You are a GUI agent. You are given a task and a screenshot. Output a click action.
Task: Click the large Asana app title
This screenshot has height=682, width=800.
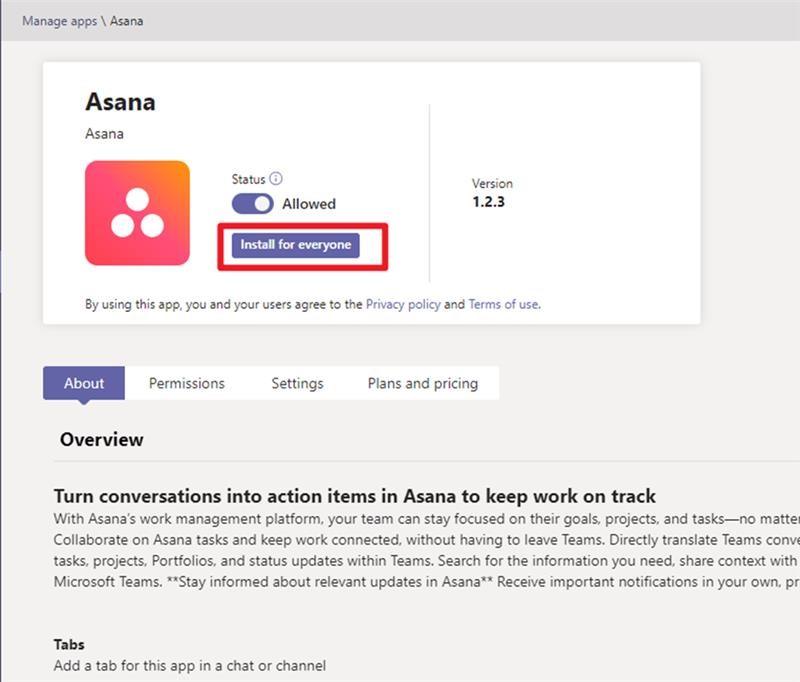[x=120, y=102]
